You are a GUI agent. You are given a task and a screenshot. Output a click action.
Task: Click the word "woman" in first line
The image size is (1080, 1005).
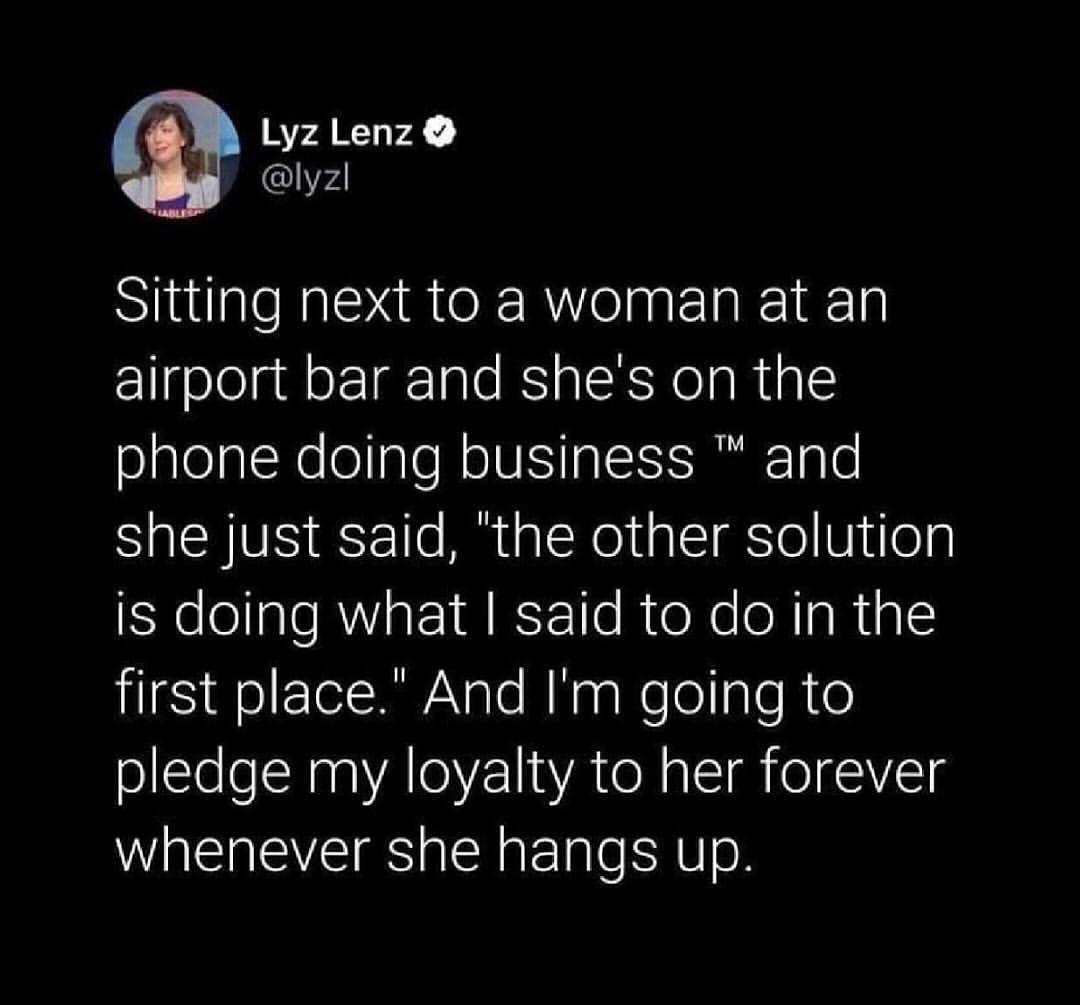(x=643, y=304)
